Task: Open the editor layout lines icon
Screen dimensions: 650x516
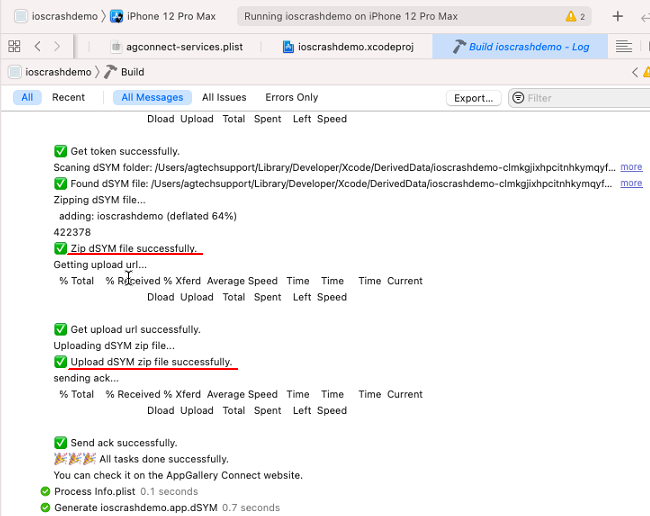Action: pyautogui.click(x=624, y=46)
